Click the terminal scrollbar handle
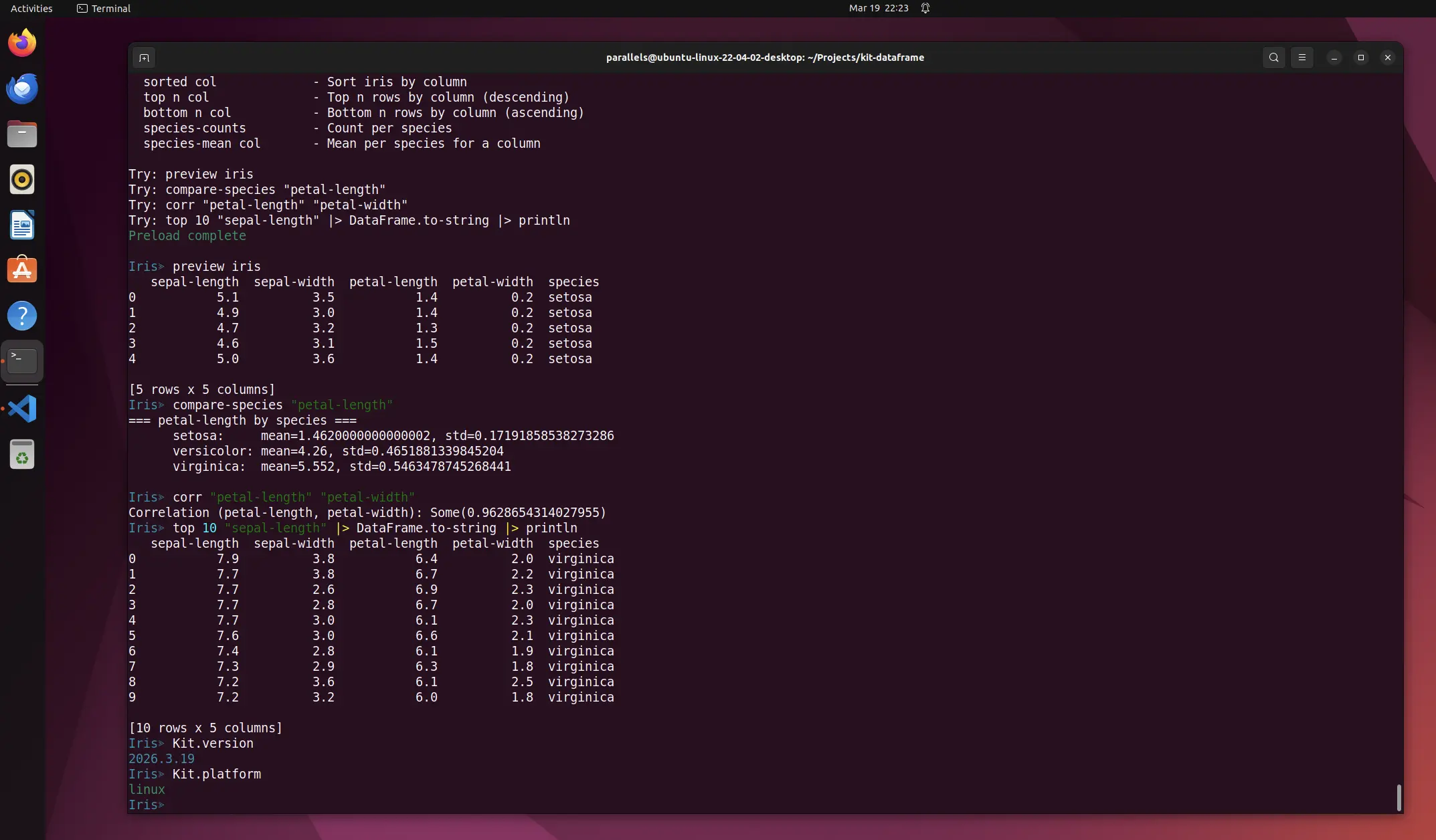Viewport: 1436px width, 840px height. (1399, 797)
